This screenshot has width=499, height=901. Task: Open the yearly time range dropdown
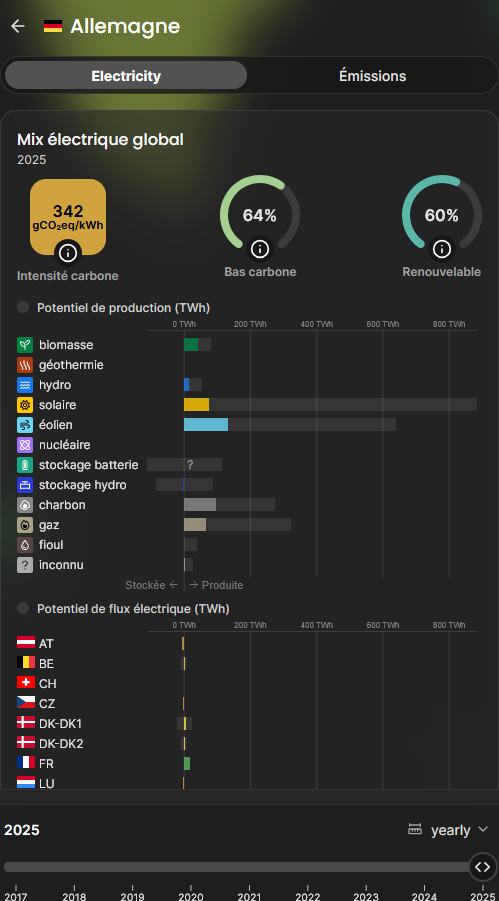448,830
